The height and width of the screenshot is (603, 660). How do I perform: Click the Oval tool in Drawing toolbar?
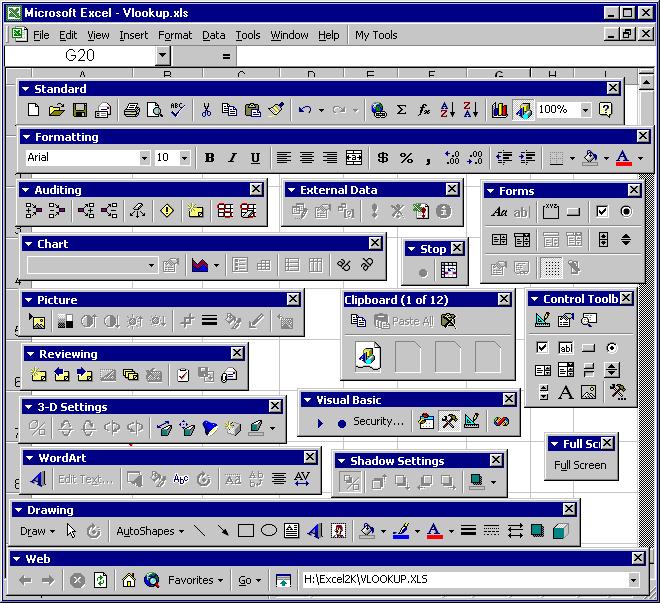269,531
